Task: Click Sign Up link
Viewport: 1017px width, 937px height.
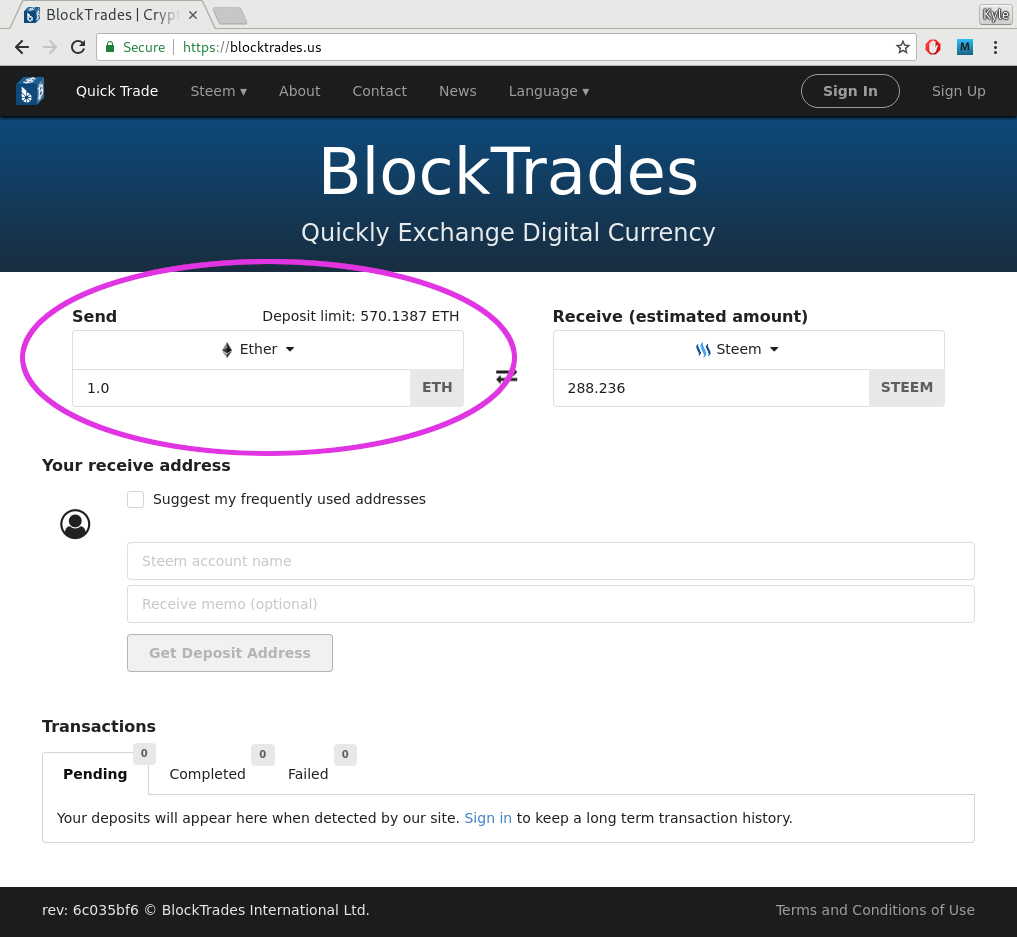Action: pos(959,91)
